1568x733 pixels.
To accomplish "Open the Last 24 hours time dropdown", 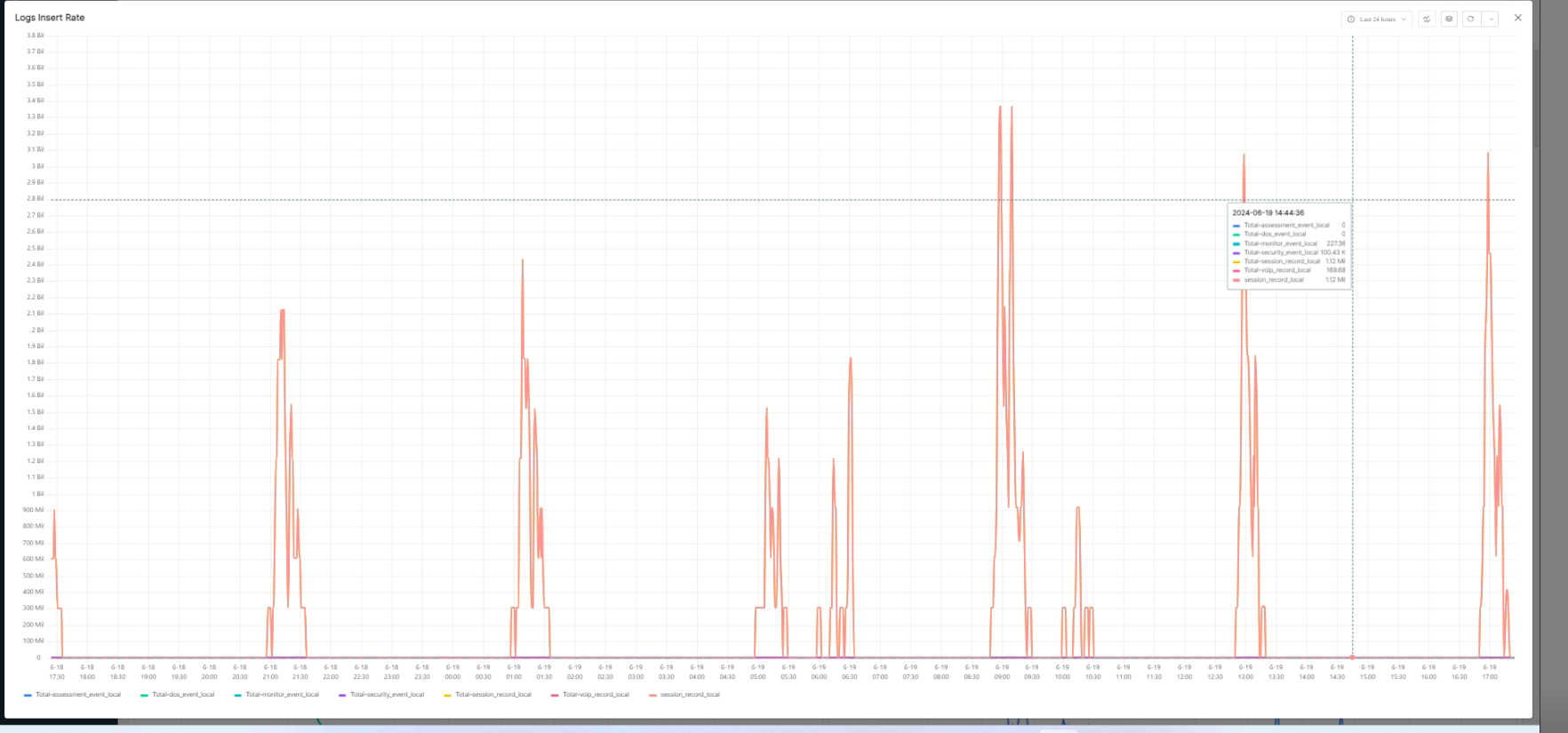I will point(1377,19).
